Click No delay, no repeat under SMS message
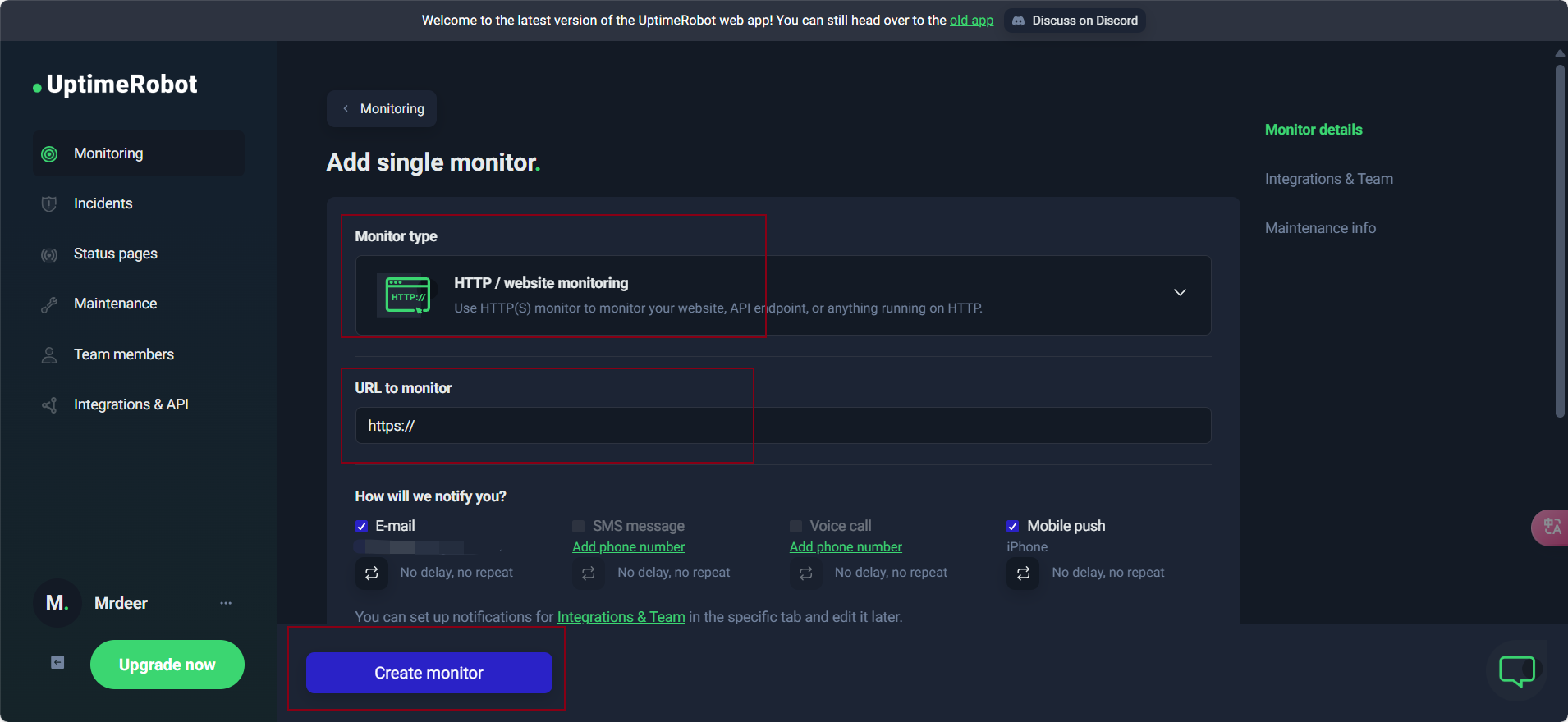The height and width of the screenshot is (722, 1568). (x=674, y=573)
